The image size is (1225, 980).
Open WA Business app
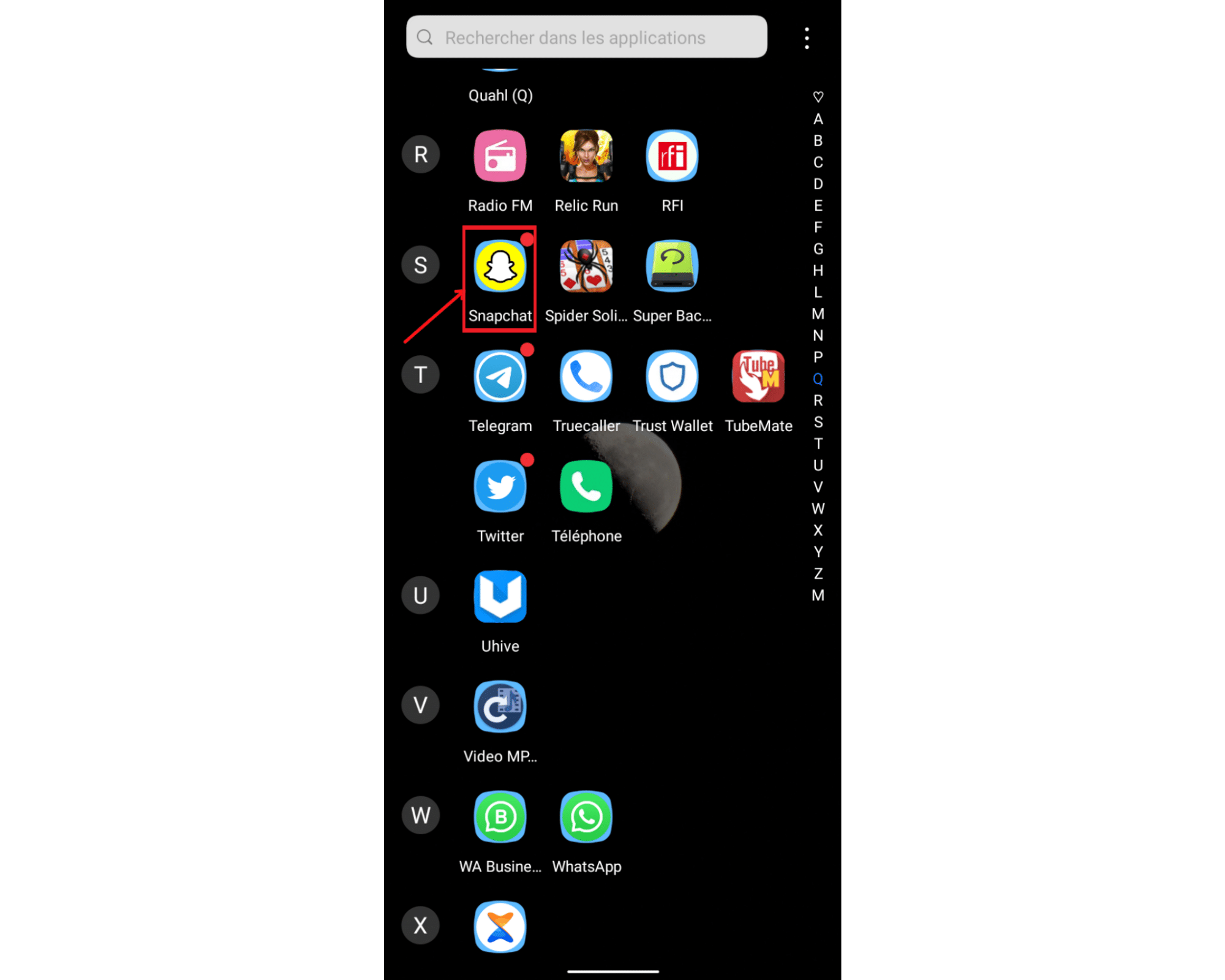[x=500, y=817]
